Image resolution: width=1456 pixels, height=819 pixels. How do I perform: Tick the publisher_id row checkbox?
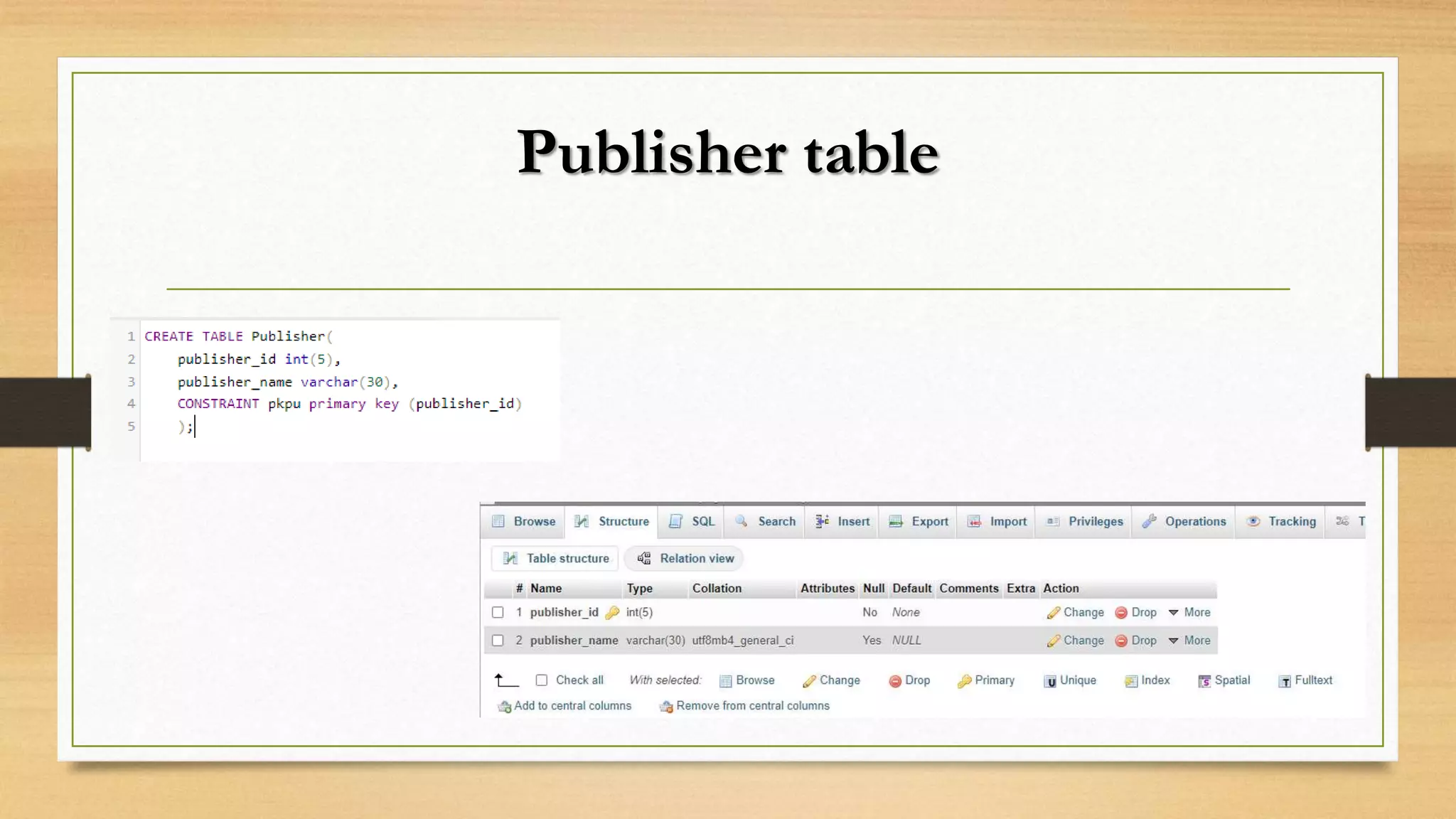(x=498, y=612)
